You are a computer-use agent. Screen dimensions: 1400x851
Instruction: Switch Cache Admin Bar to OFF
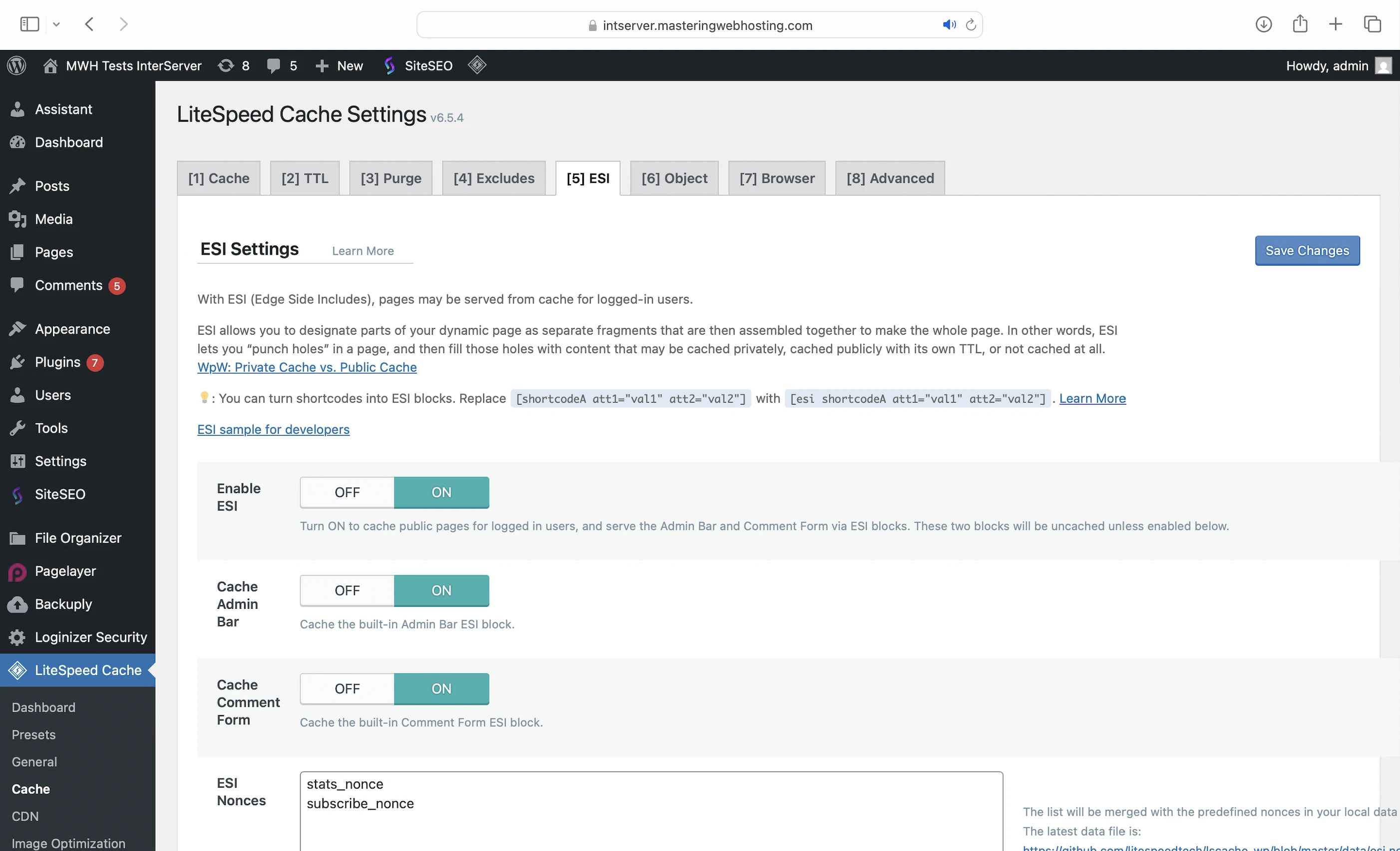click(x=347, y=591)
